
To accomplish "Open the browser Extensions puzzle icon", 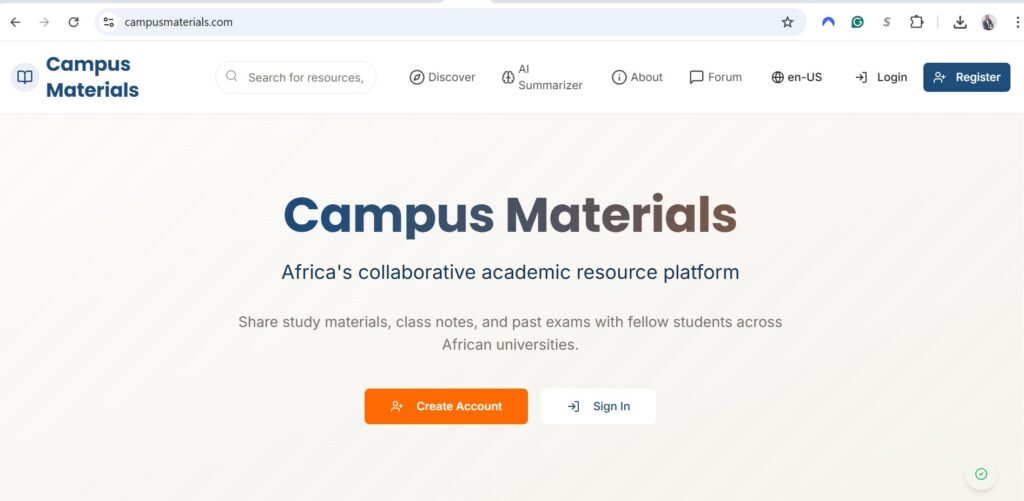I will tap(916, 22).
